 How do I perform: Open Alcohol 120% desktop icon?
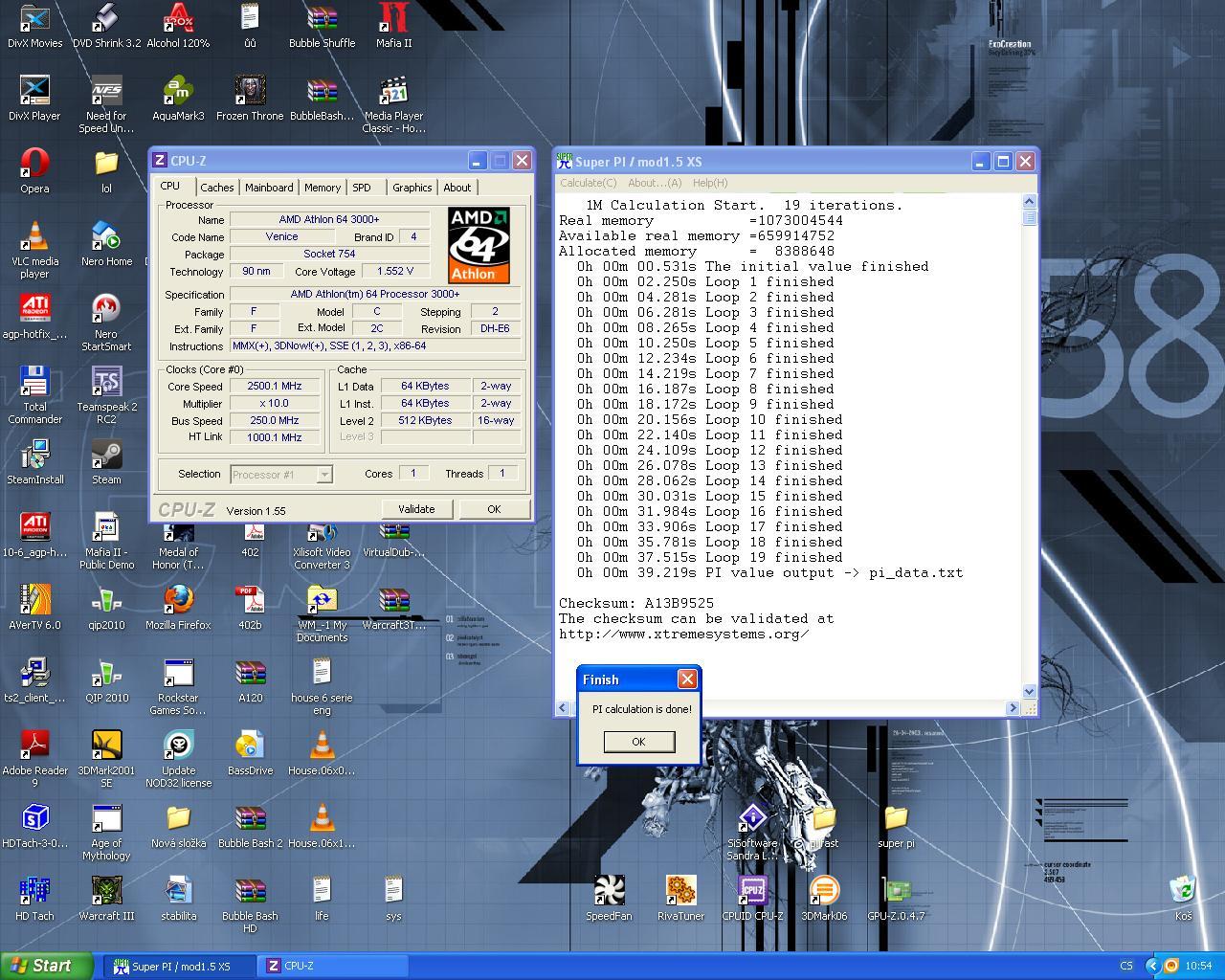(x=178, y=26)
